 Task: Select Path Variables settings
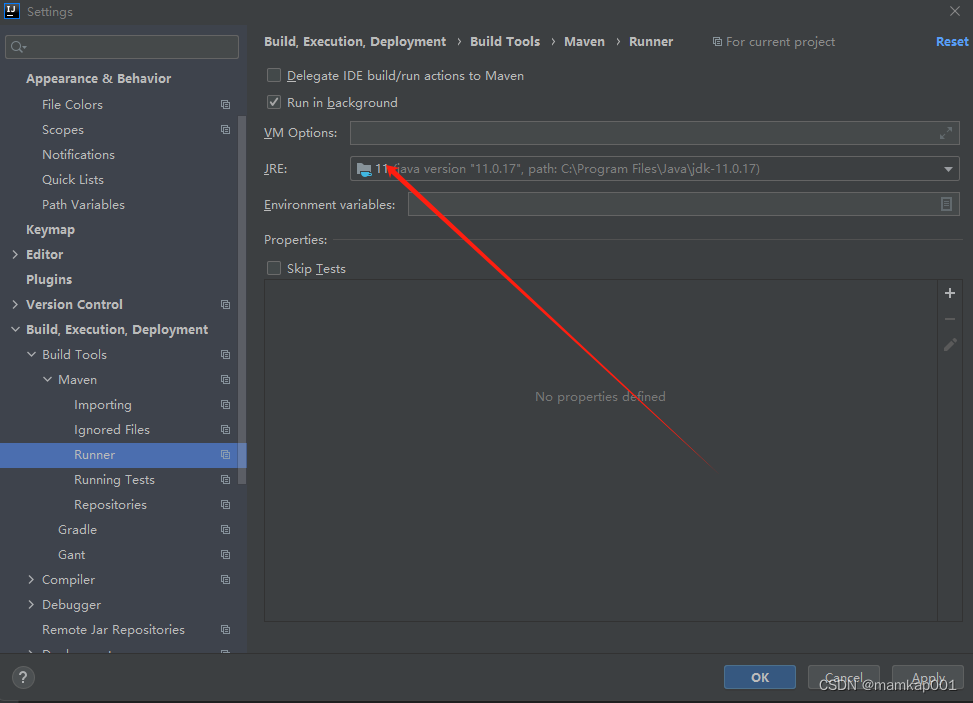(x=83, y=205)
